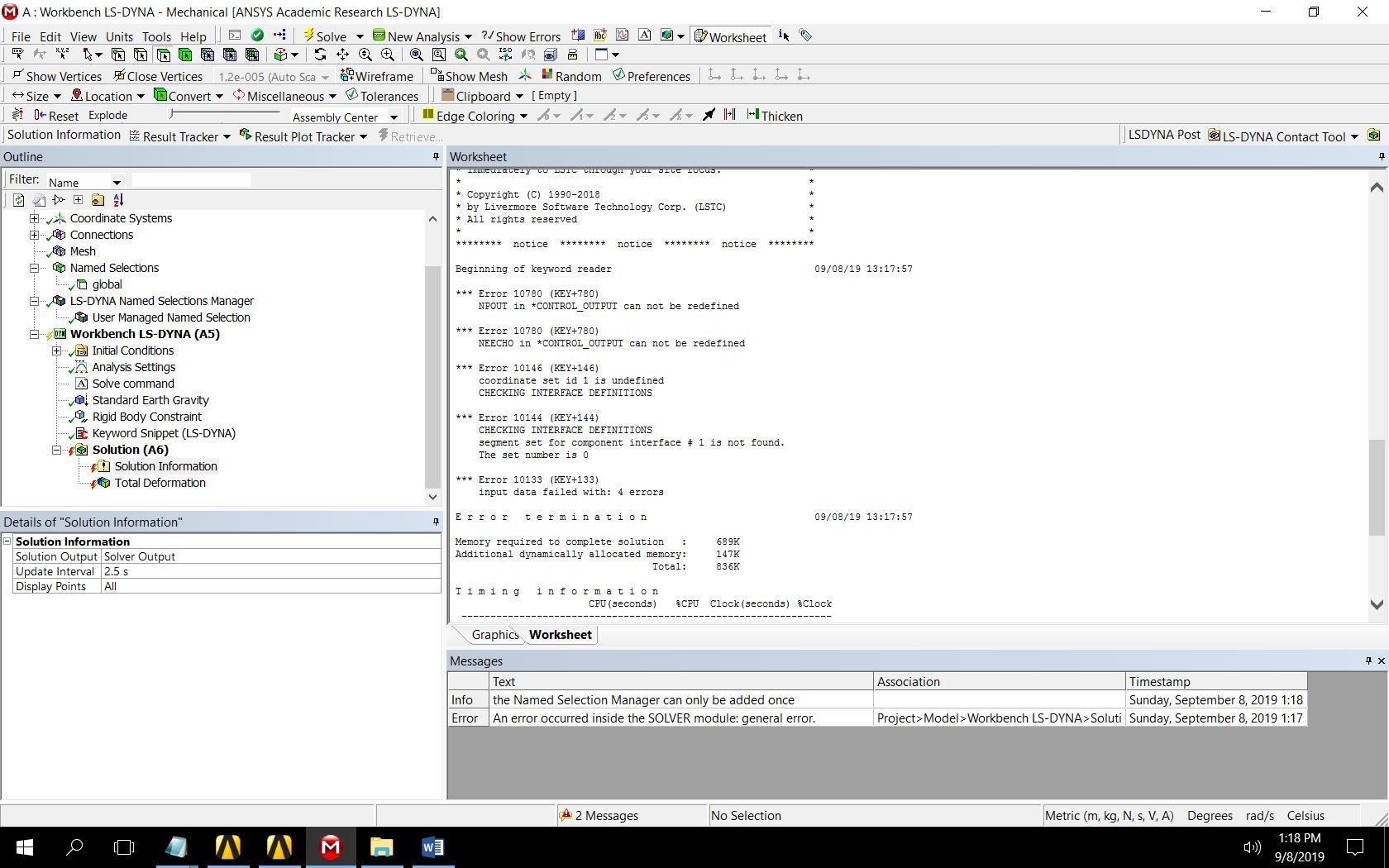Click the Vertex selection filter icon

pyautogui.click(x=118, y=55)
